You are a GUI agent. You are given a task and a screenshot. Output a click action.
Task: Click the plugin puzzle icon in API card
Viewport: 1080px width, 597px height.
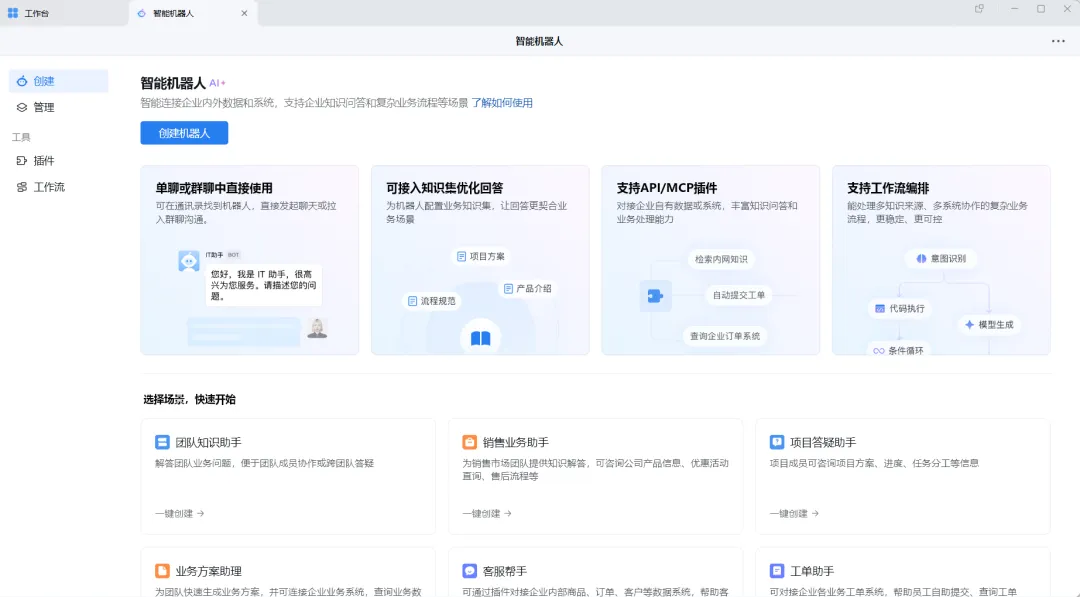[x=655, y=296]
